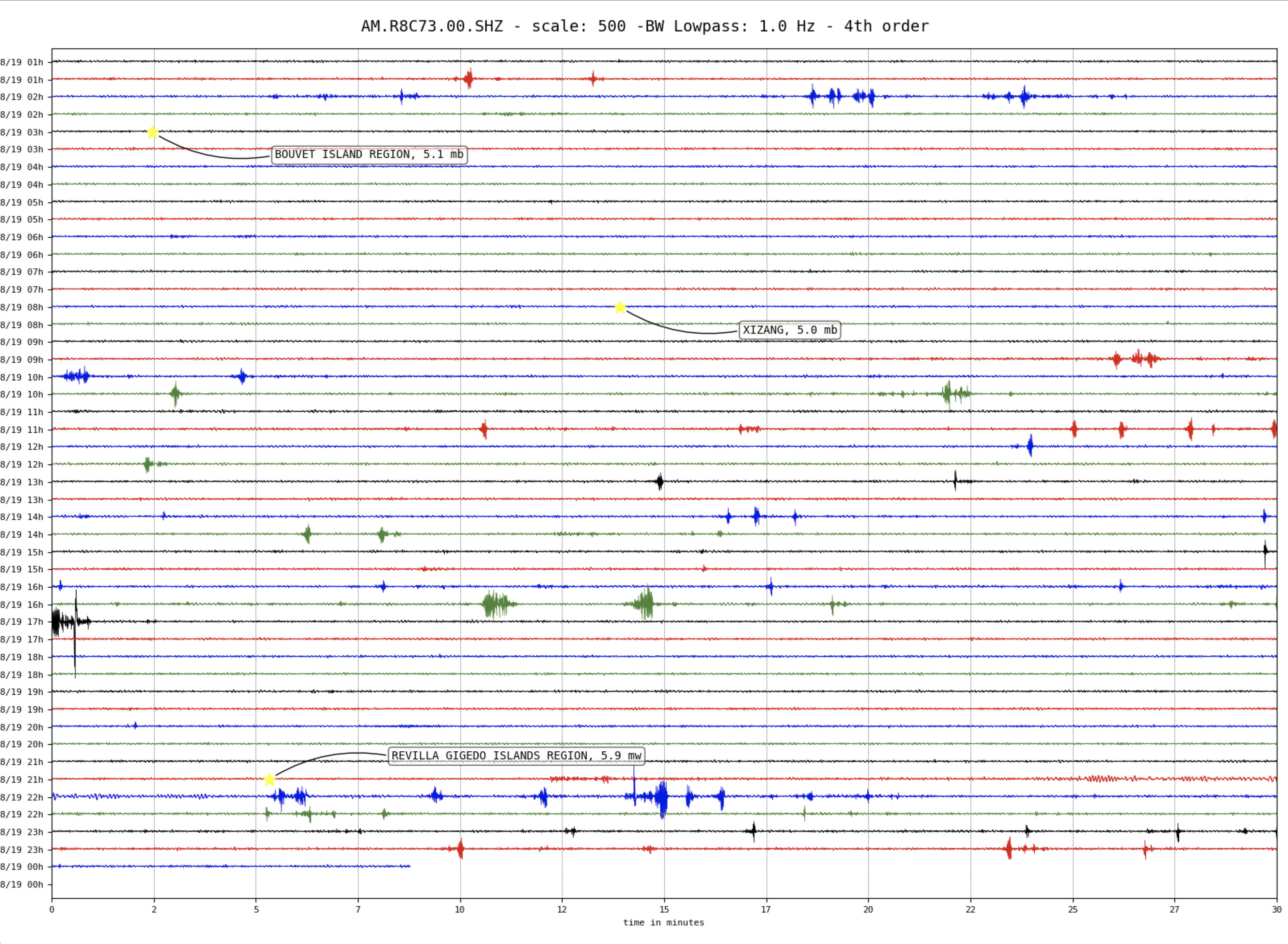Click the green burst near minute 11 on 16h trace

(x=498, y=605)
